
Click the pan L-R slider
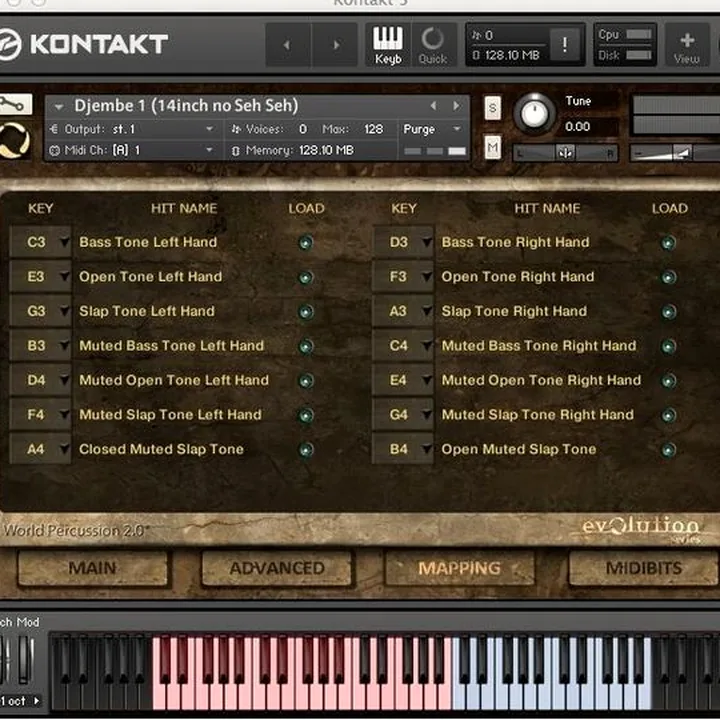click(565, 153)
